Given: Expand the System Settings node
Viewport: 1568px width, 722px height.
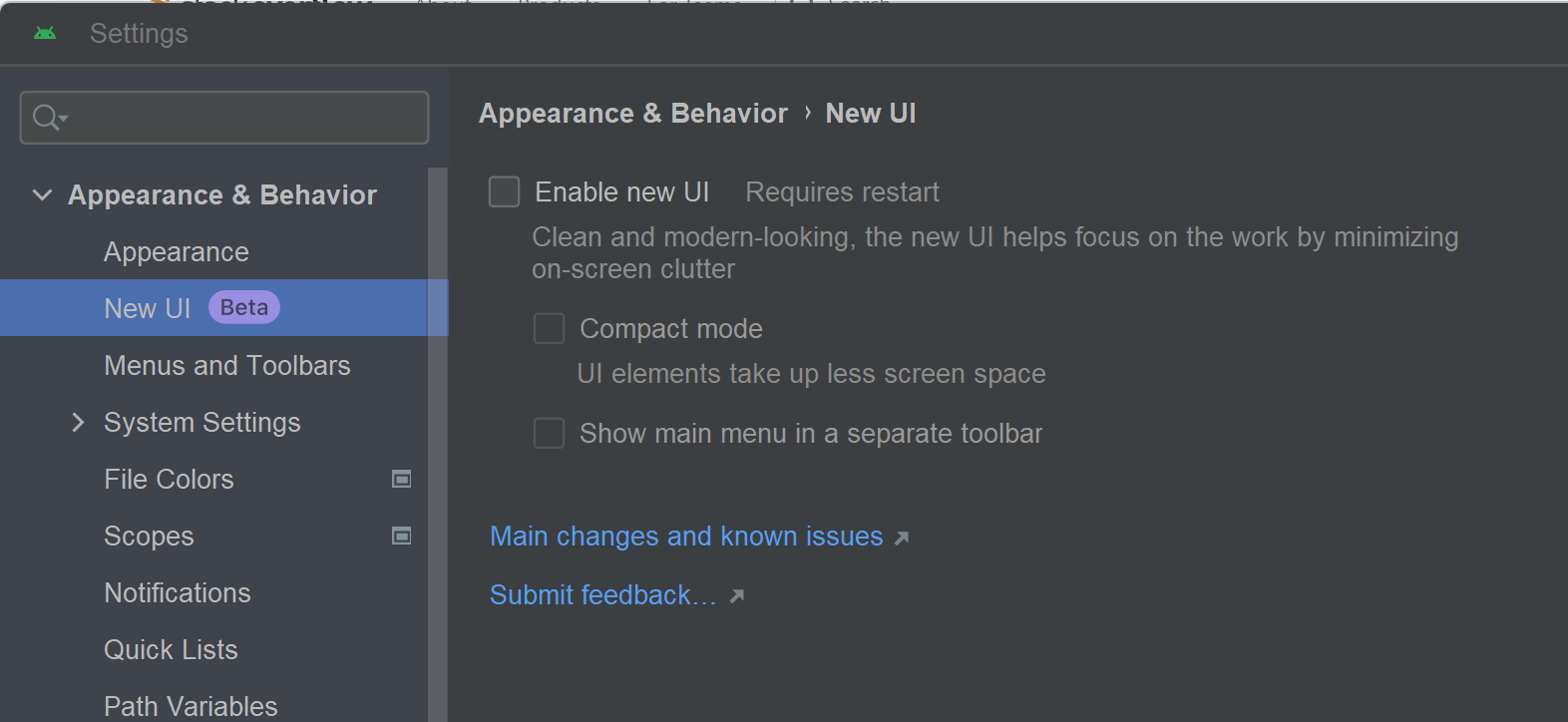Looking at the screenshot, I should pos(78,423).
